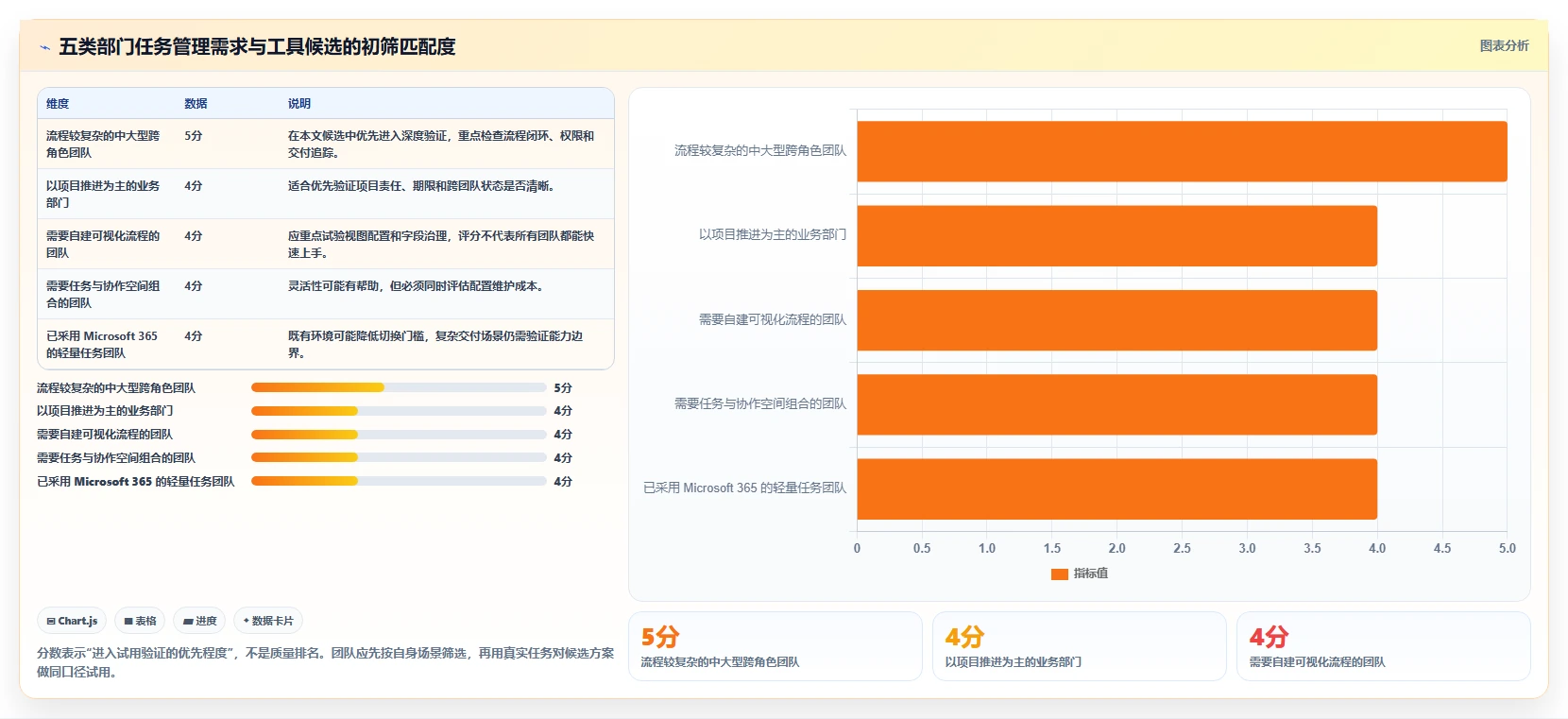Click the 表格 tag chip

[x=140, y=621]
